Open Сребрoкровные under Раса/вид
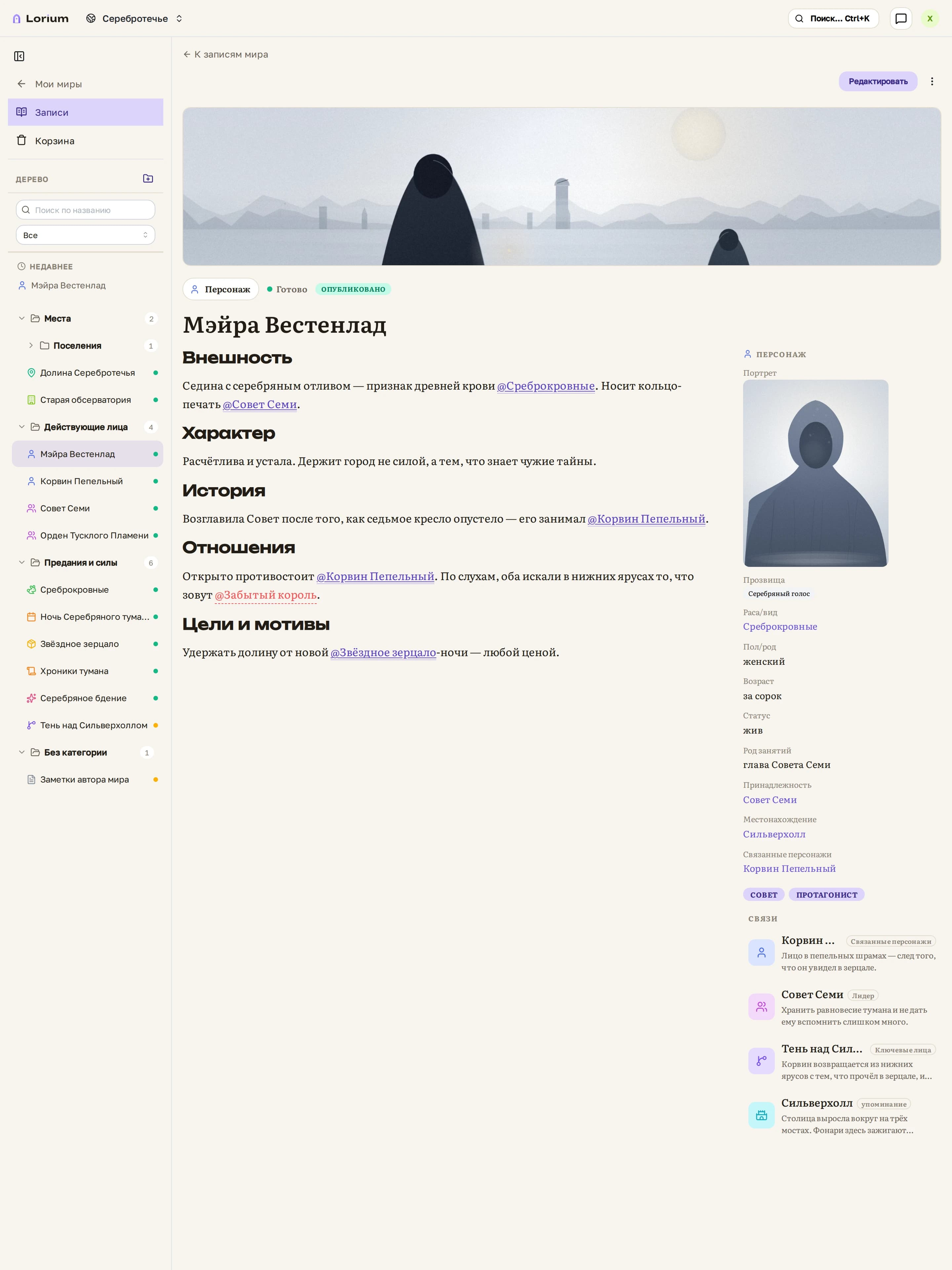 [x=780, y=627]
